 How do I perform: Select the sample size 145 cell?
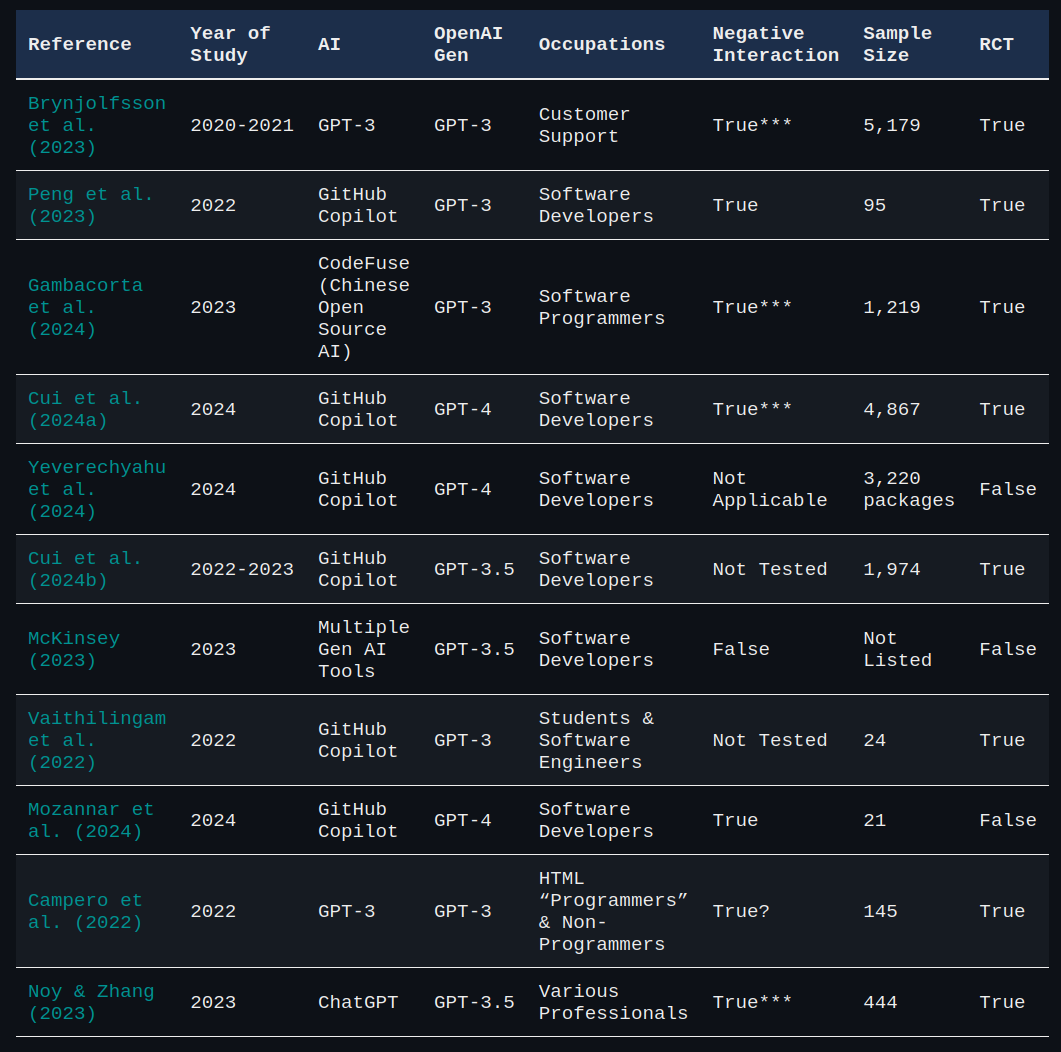pyautogui.click(x=880, y=911)
